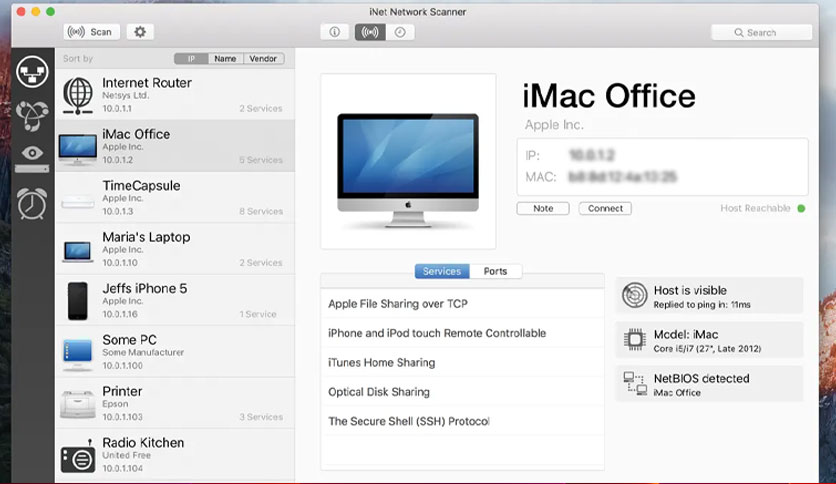Screen dimensions: 836x484
Task: Click the Scan button
Action: click(91, 32)
